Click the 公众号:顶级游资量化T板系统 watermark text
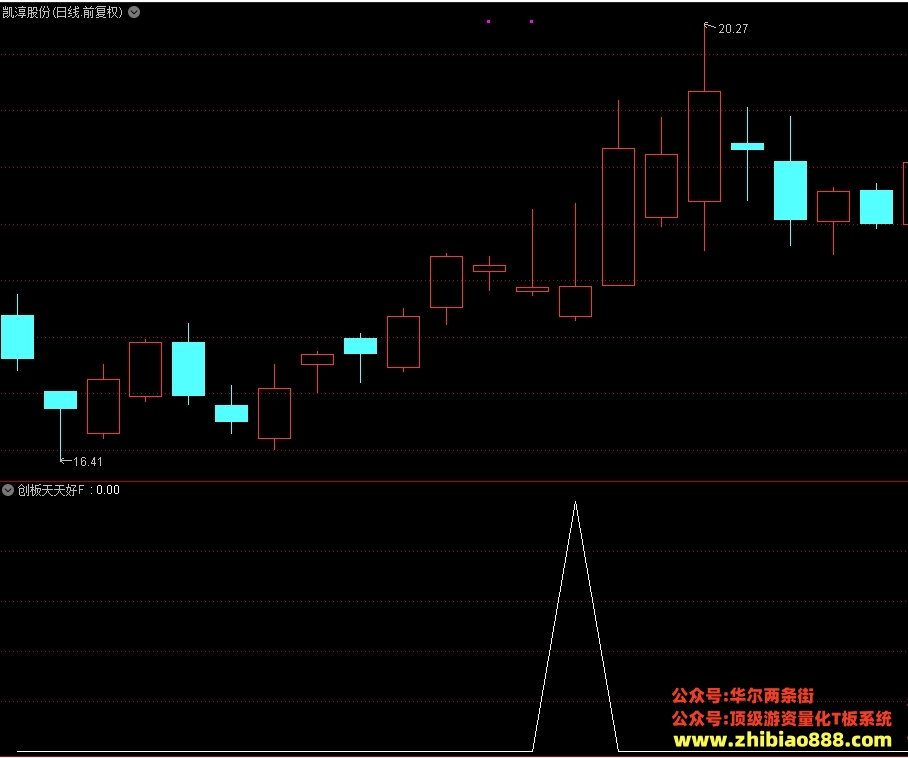Image resolution: width=908 pixels, height=758 pixels. click(x=782, y=719)
